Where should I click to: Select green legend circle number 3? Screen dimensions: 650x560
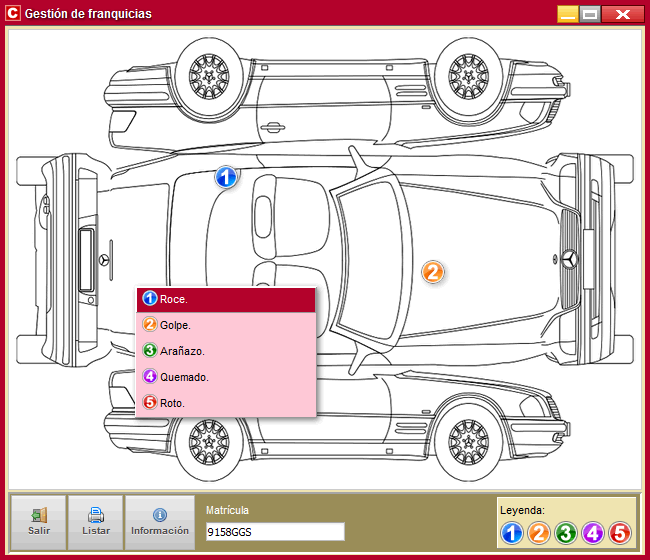coord(565,533)
